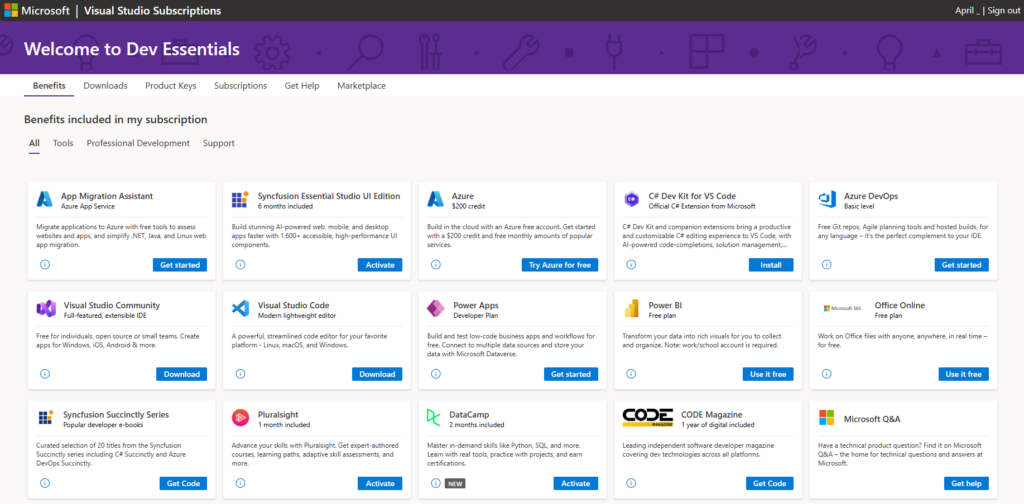Open info icon on Azure $200 credit card
This screenshot has width=1024, height=504.
pos(436,265)
